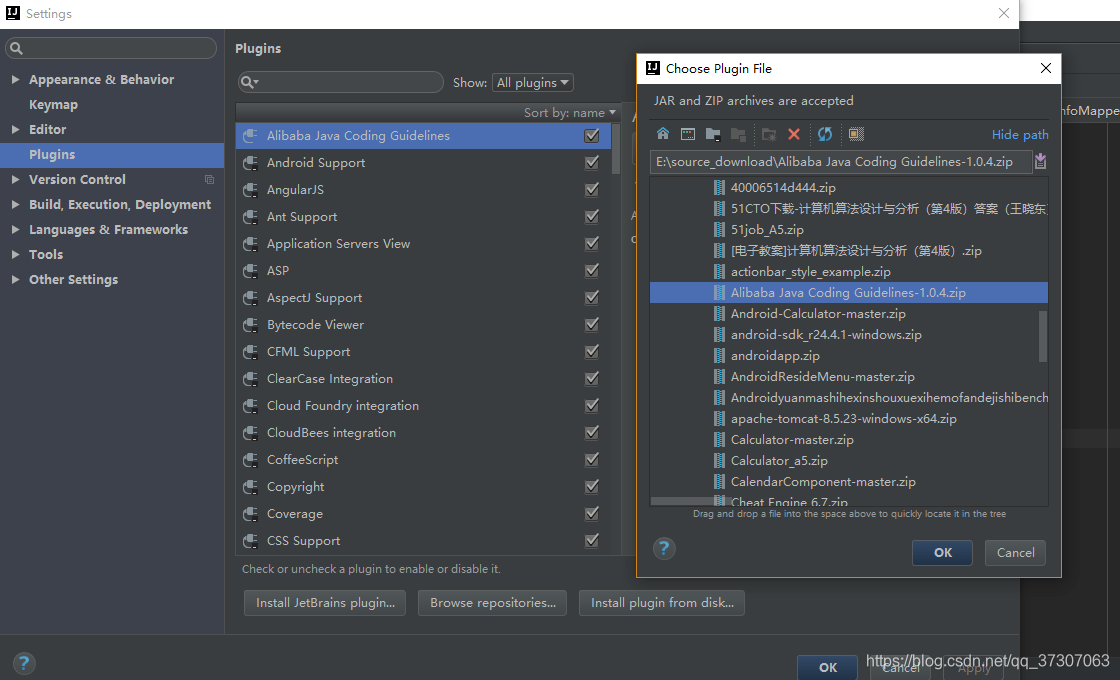1120x680 pixels.
Task: Click the file tree vertical scrollbar thumb
Action: pos(1043,336)
